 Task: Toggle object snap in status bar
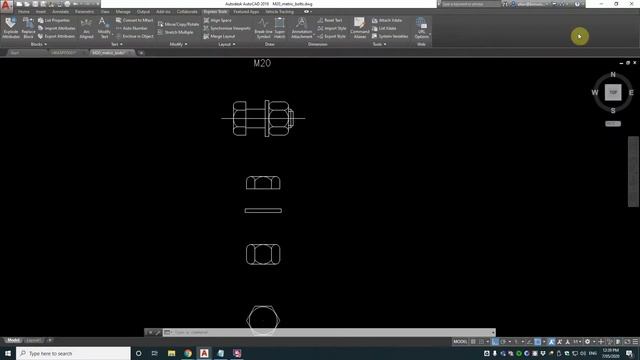(x=538, y=342)
